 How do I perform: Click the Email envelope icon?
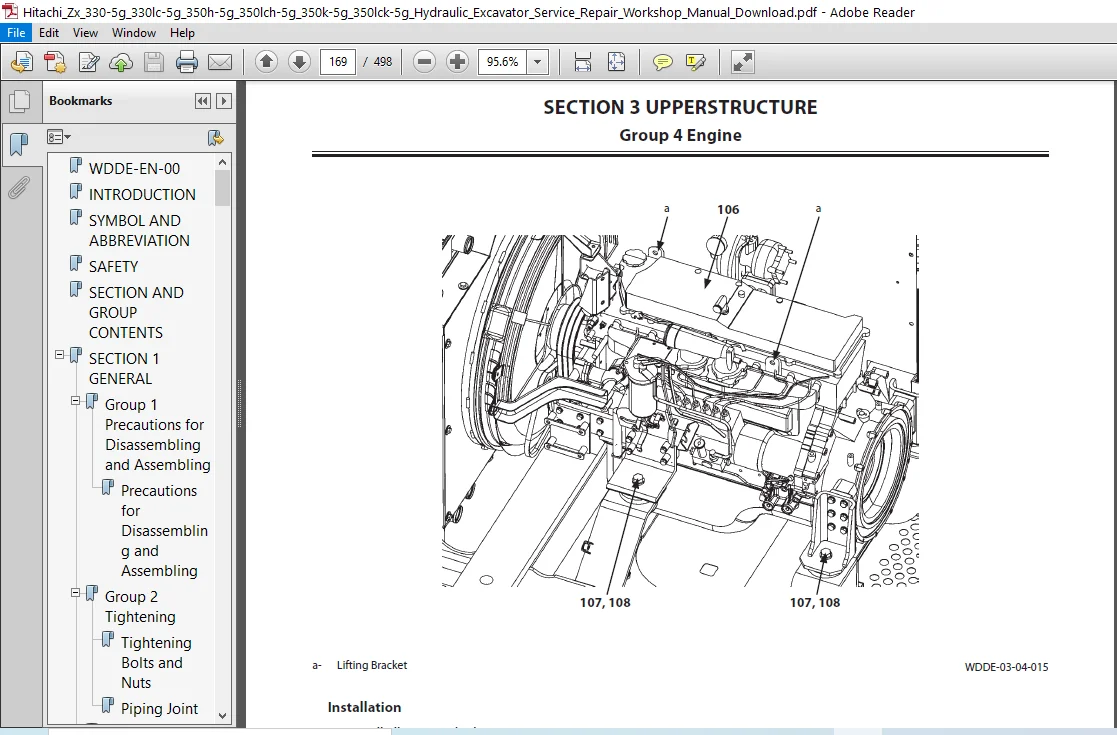point(219,63)
